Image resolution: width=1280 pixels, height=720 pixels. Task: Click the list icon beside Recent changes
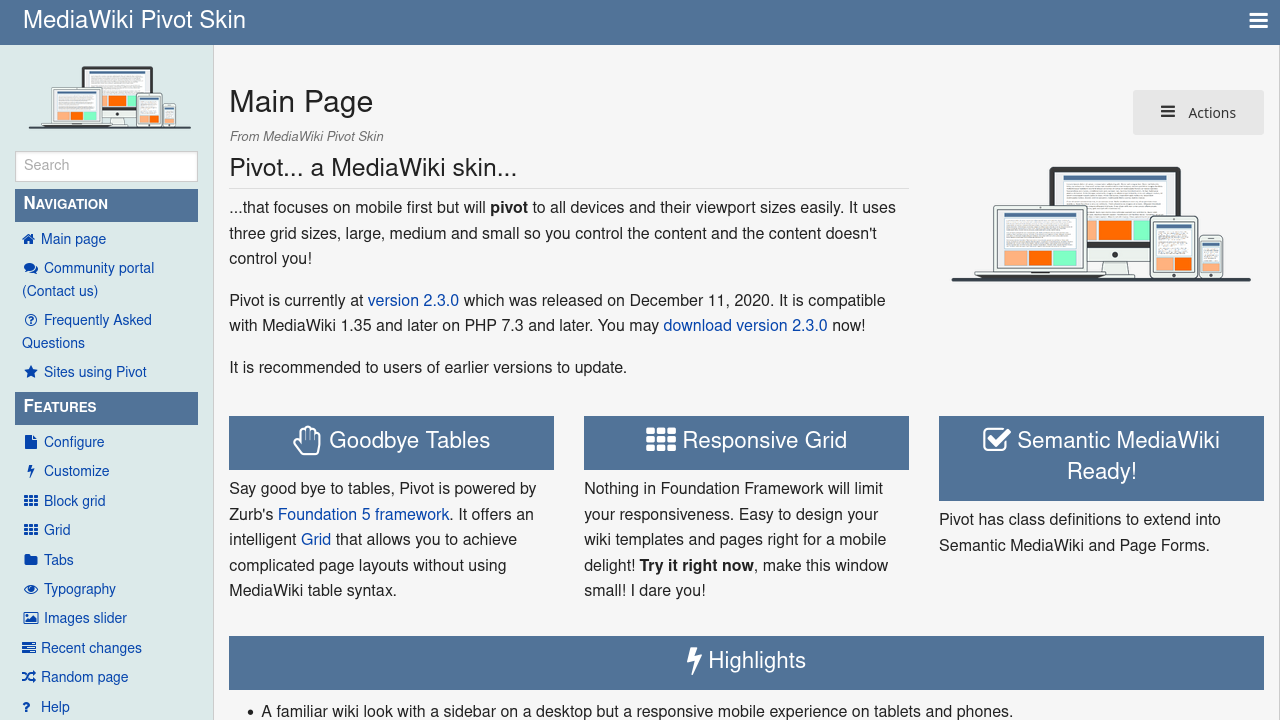[x=29, y=648]
